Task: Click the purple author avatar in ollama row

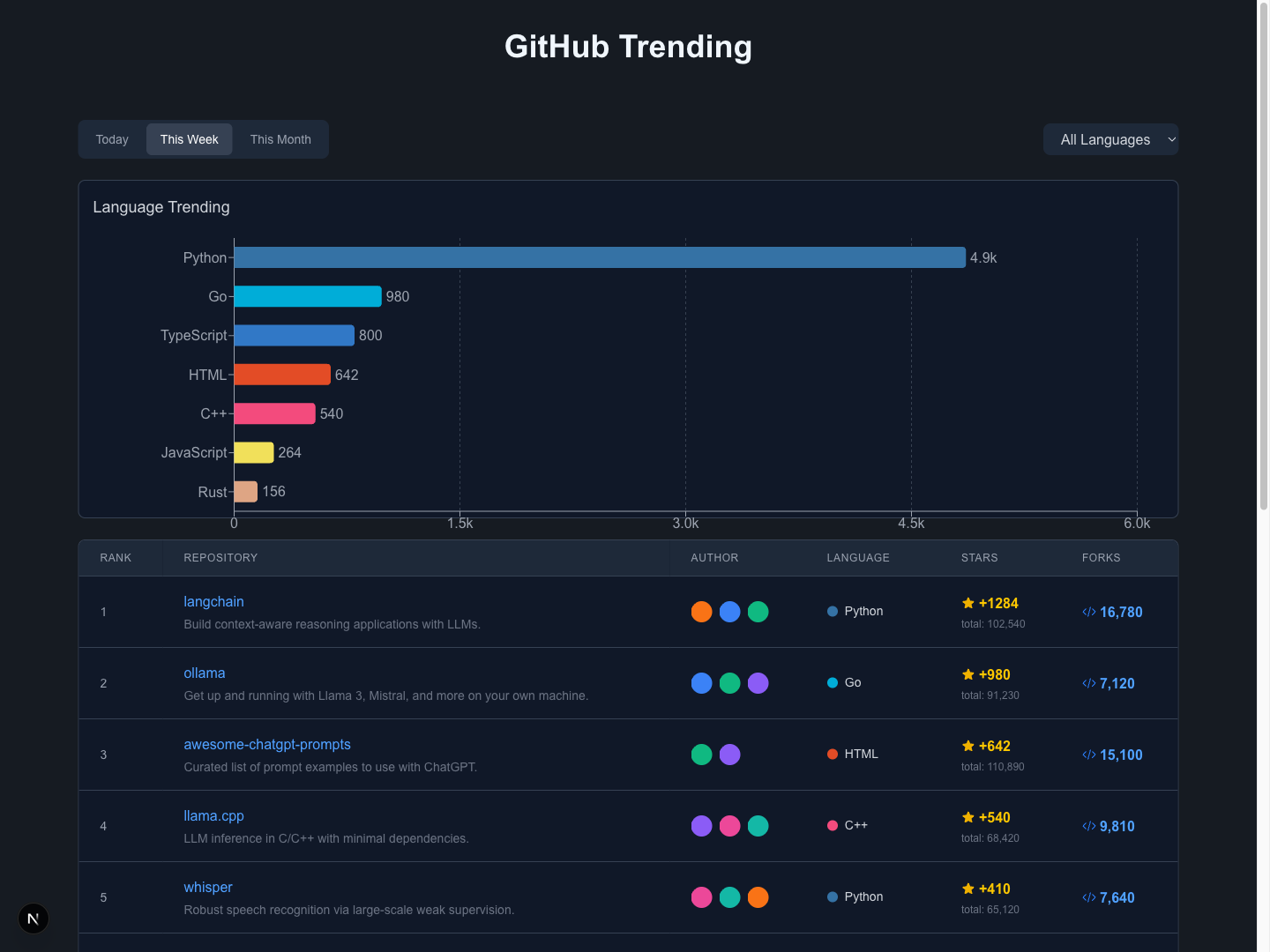Action: [758, 683]
